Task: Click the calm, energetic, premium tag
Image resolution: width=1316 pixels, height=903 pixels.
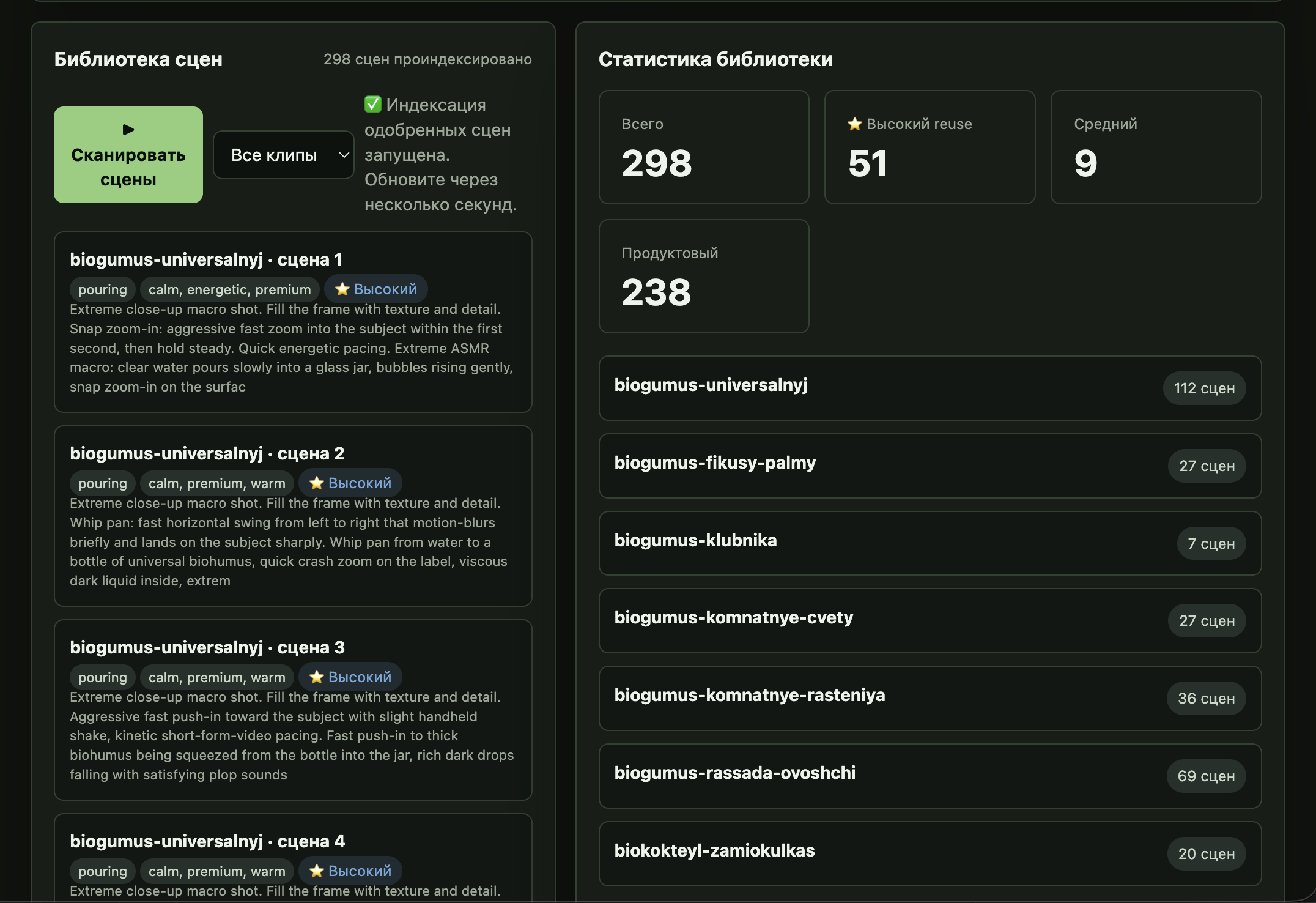Action: click(230, 289)
